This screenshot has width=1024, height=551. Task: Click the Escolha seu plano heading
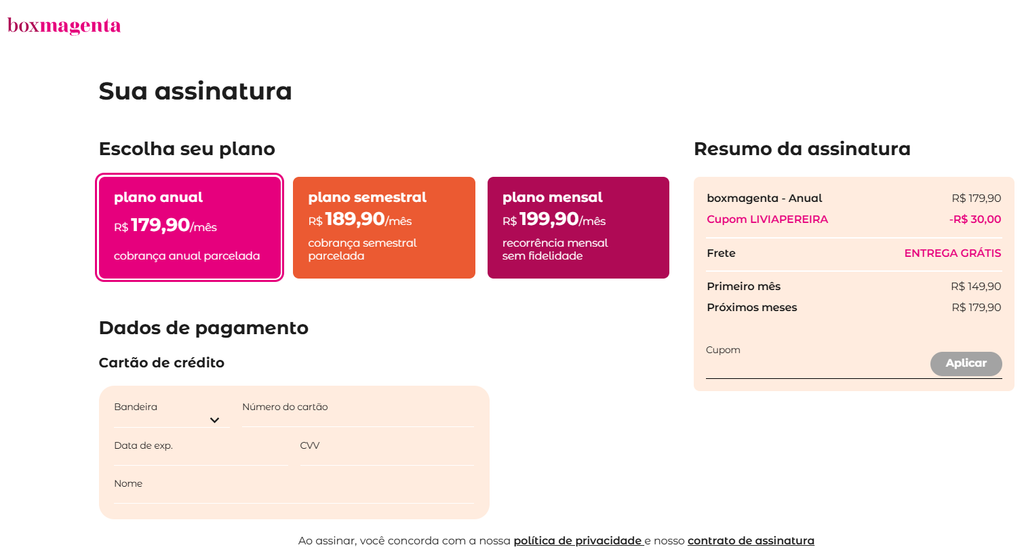187,149
